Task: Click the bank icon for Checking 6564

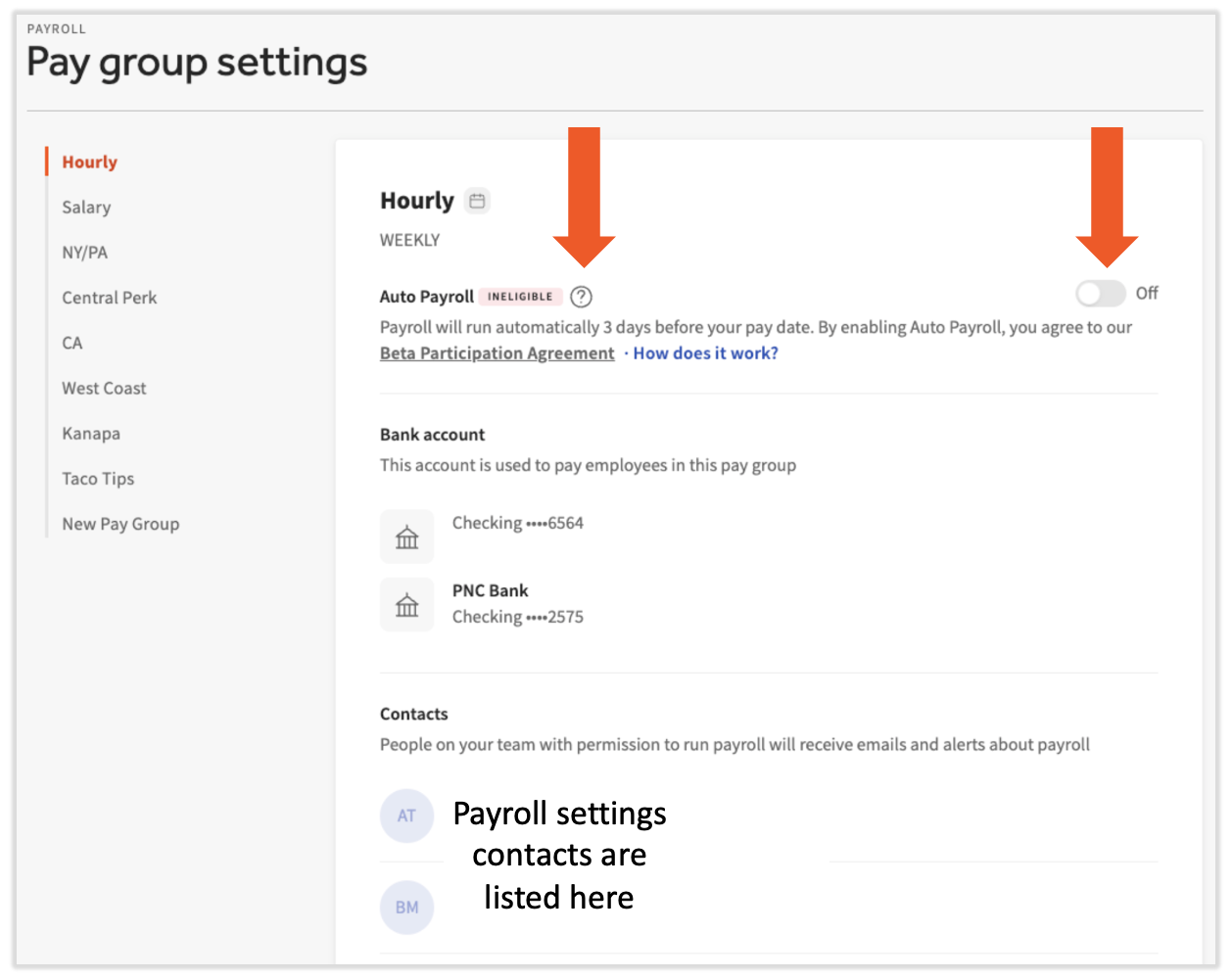Action: point(406,536)
